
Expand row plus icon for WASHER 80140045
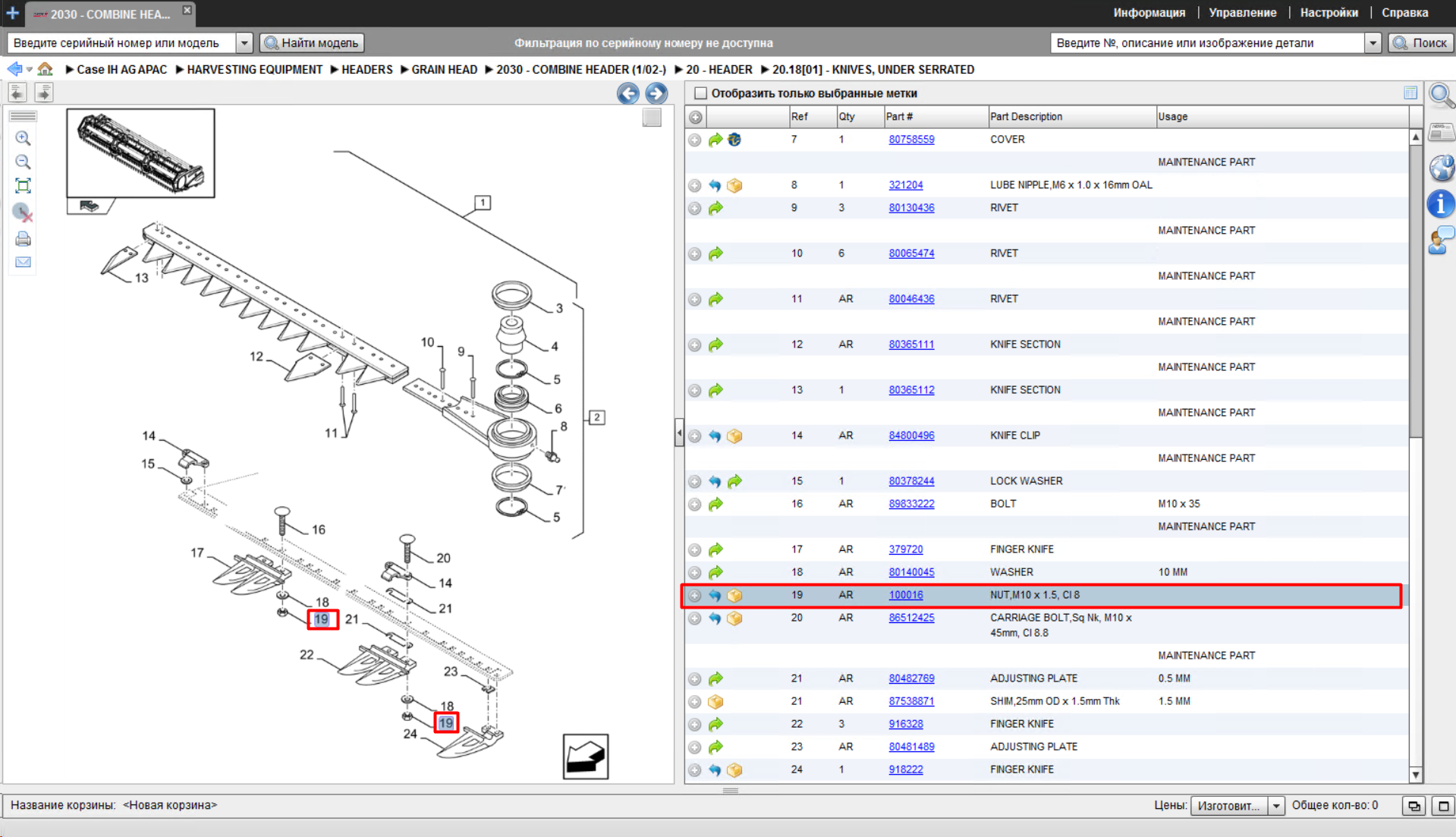tap(695, 572)
